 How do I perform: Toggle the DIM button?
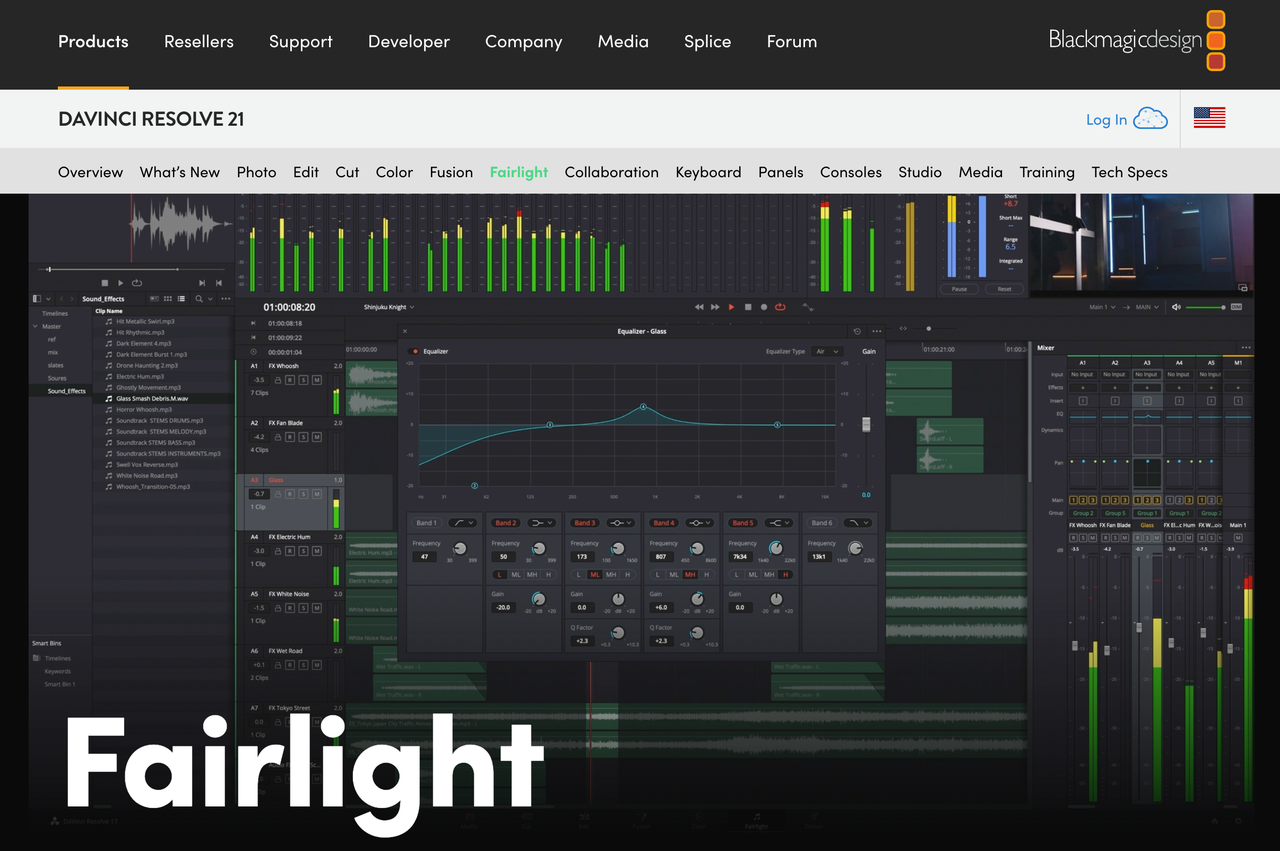coord(1236,307)
